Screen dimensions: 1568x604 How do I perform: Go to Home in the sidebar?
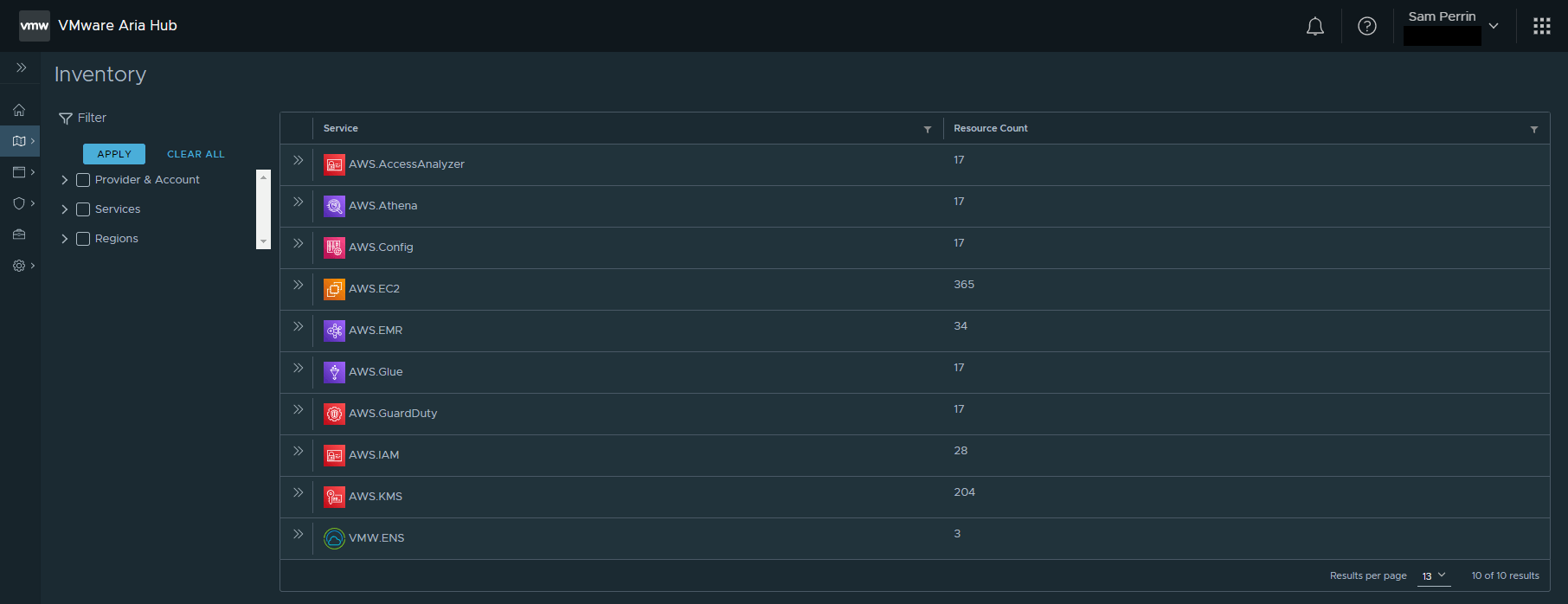(19, 110)
